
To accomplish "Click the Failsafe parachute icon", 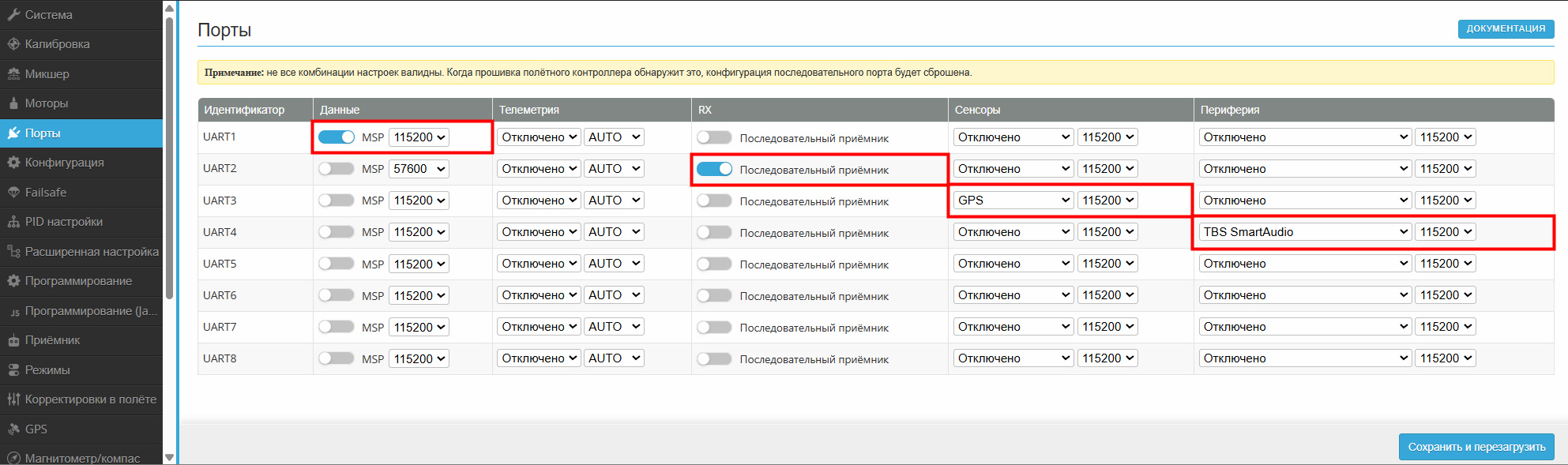I will coord(13,193).
